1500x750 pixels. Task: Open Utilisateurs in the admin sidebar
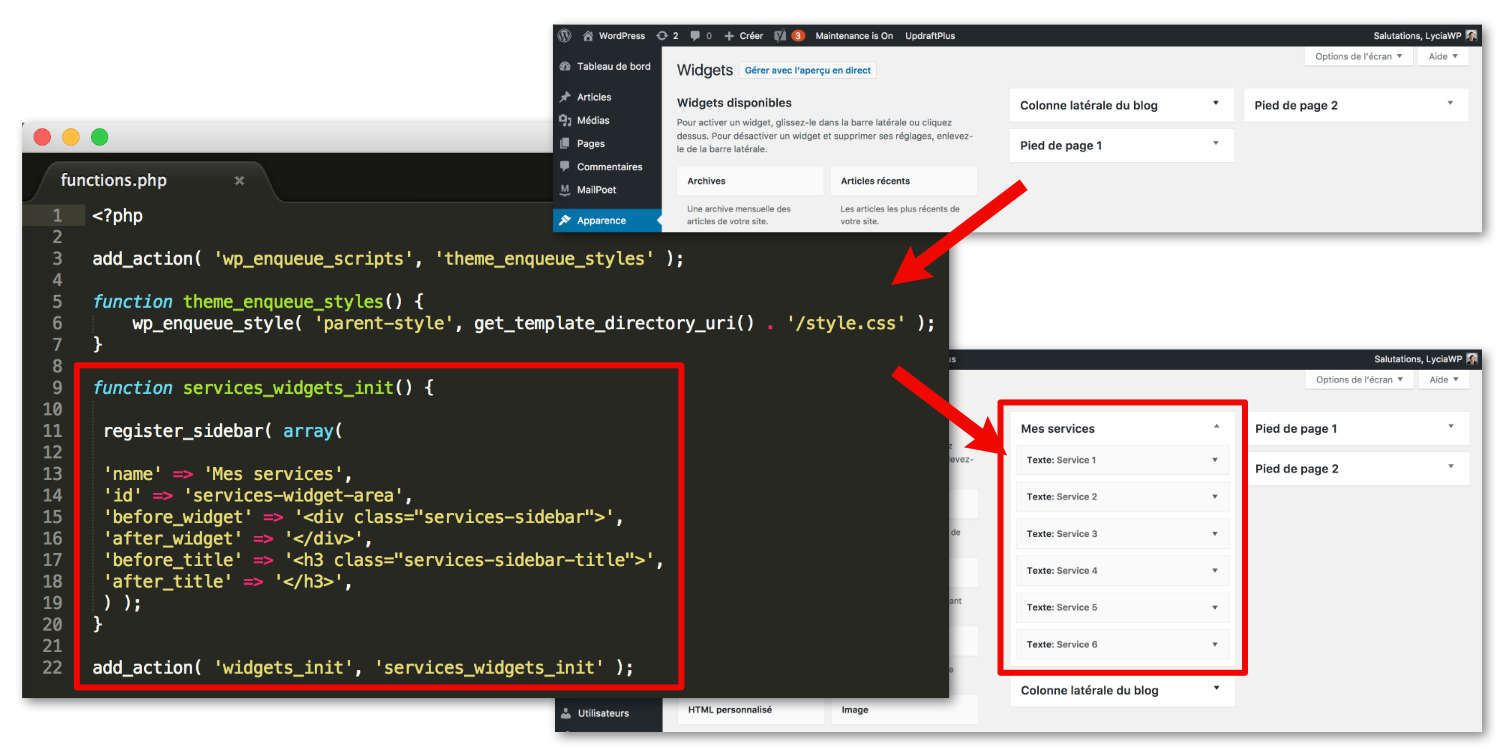point(603,713)
